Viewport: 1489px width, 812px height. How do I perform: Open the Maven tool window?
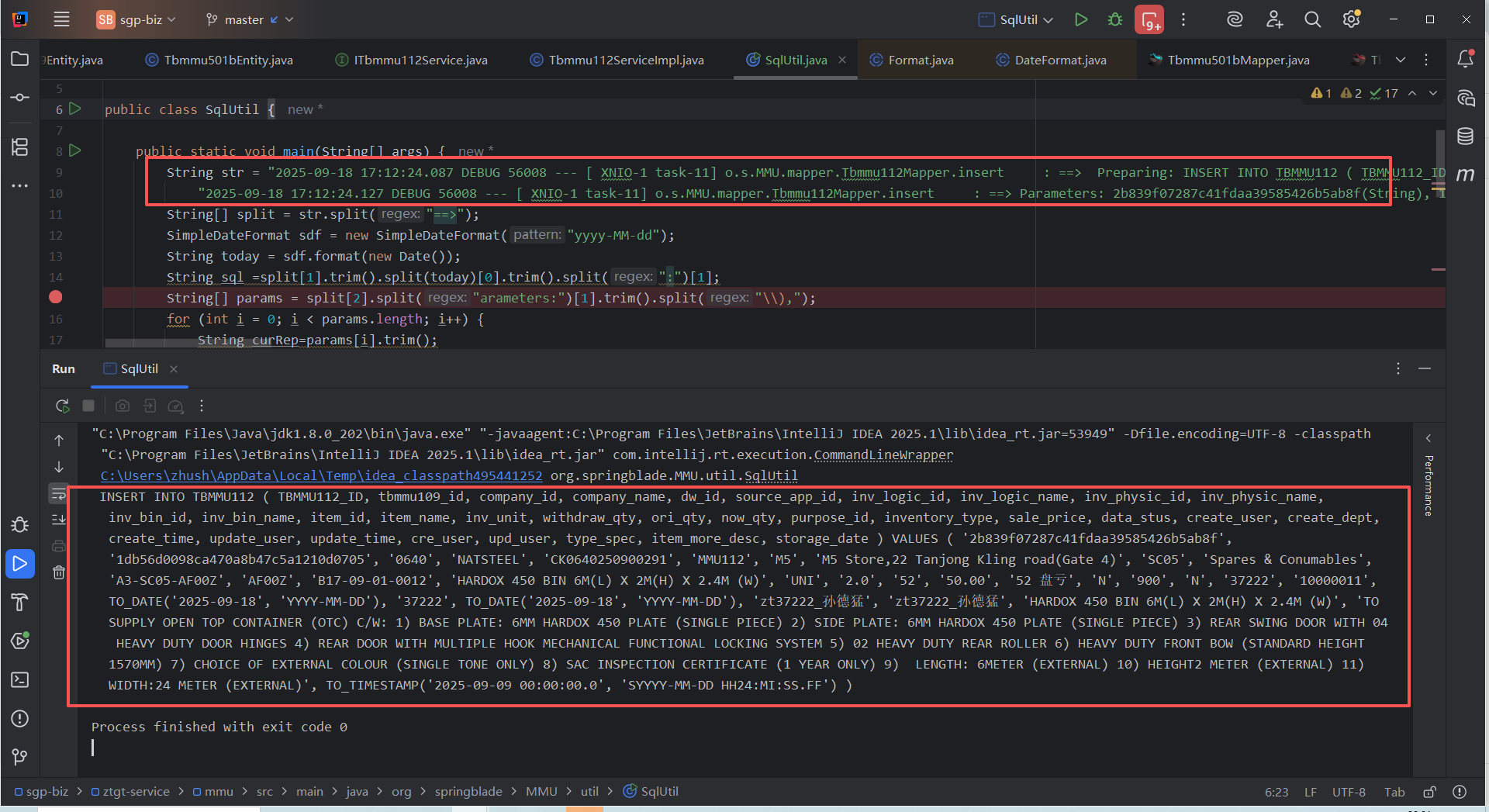(1465, 175)
